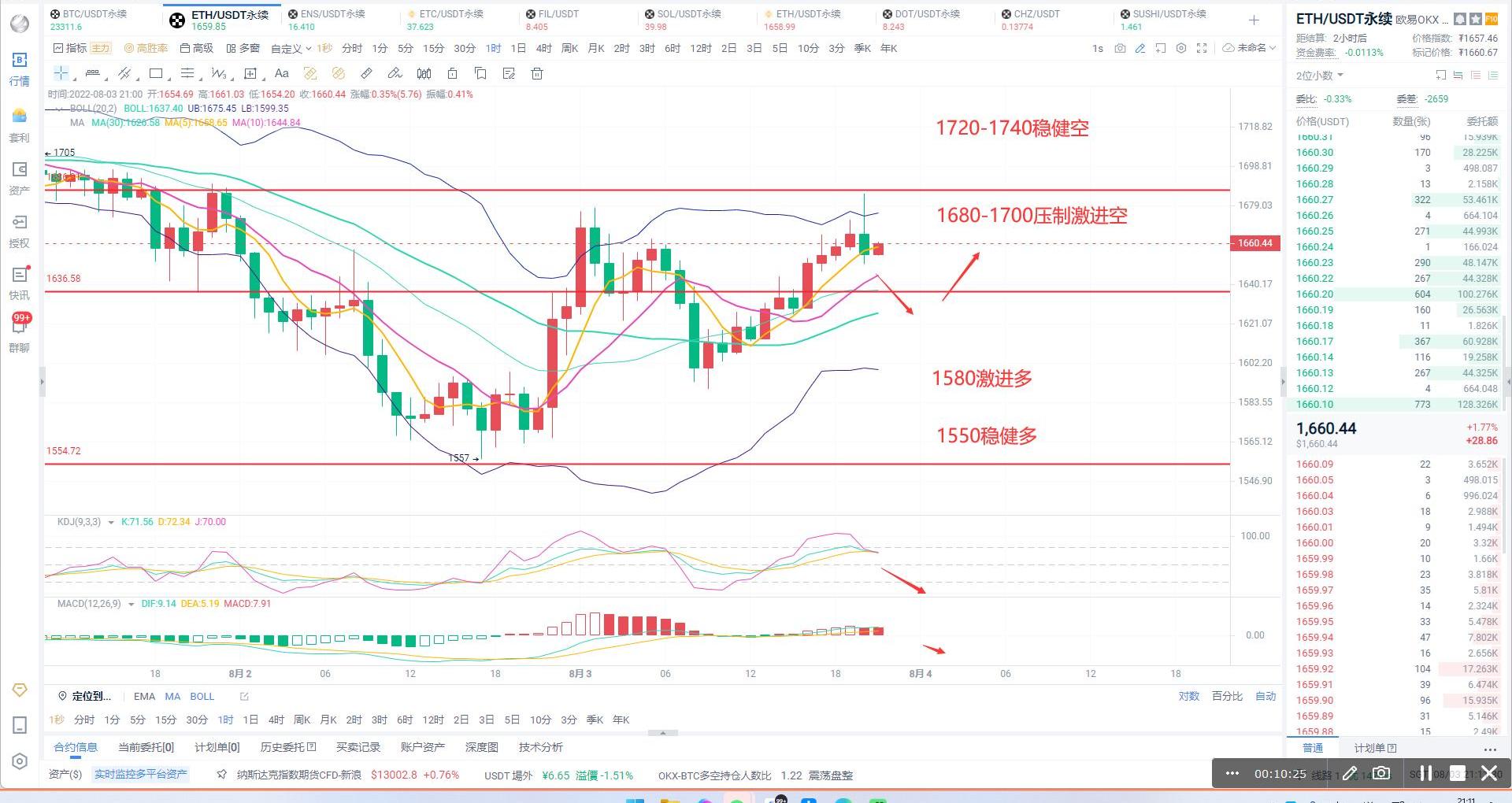Click the ruler measure tool
Viewport: 1512px width, 803px height.
[366, 73]
